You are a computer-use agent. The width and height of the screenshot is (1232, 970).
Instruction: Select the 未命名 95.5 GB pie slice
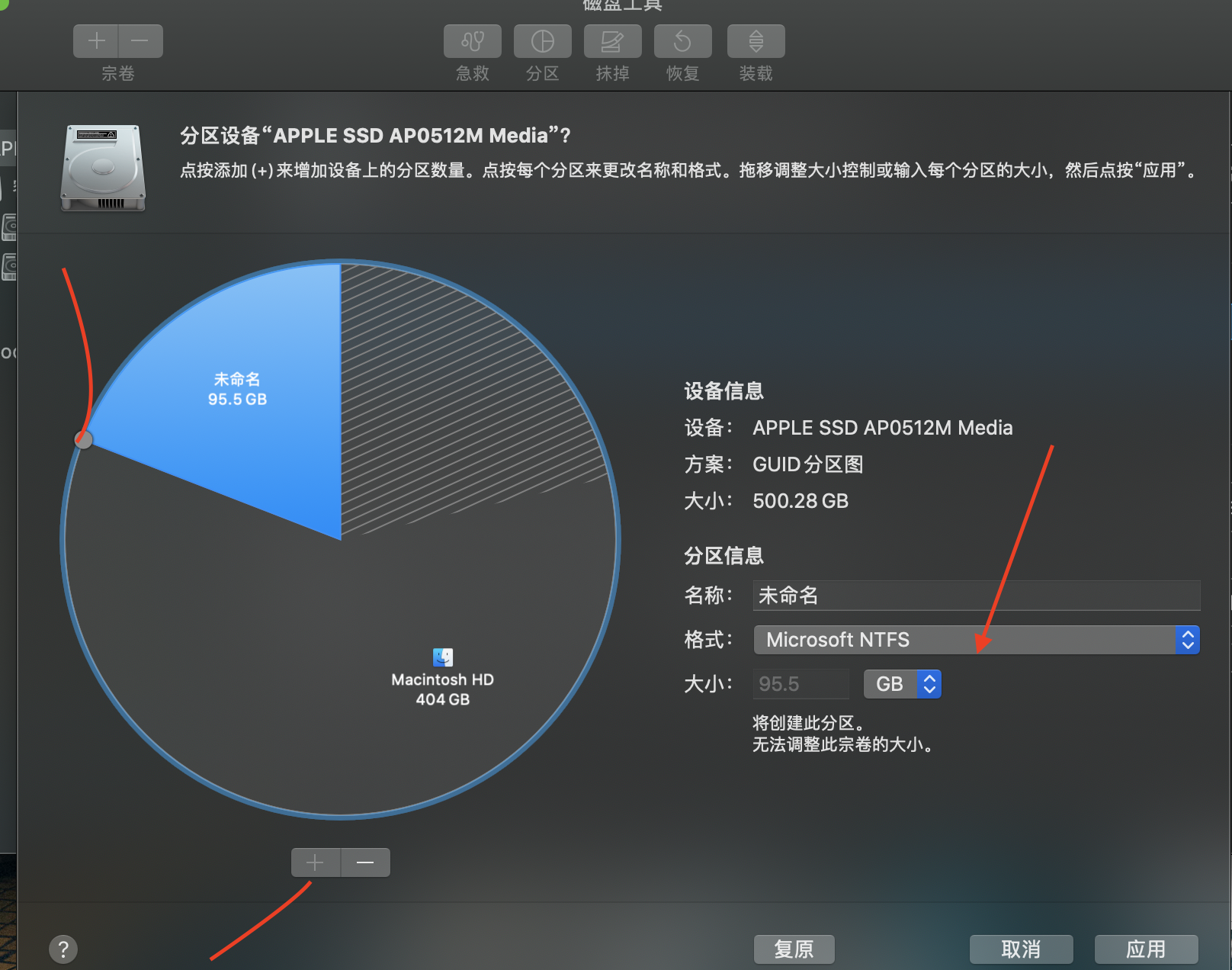[x=238, y=389]
